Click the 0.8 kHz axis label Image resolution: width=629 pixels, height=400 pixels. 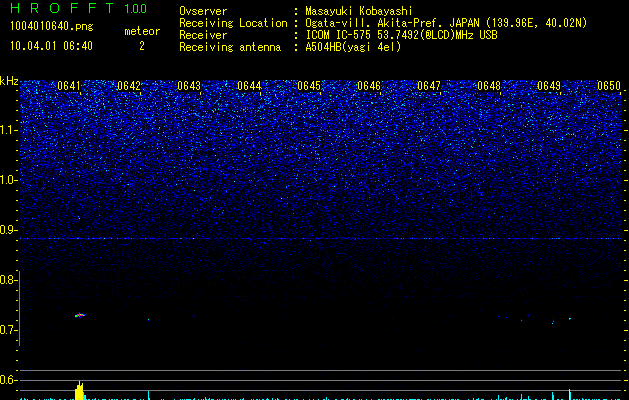(x=8, y=280)
